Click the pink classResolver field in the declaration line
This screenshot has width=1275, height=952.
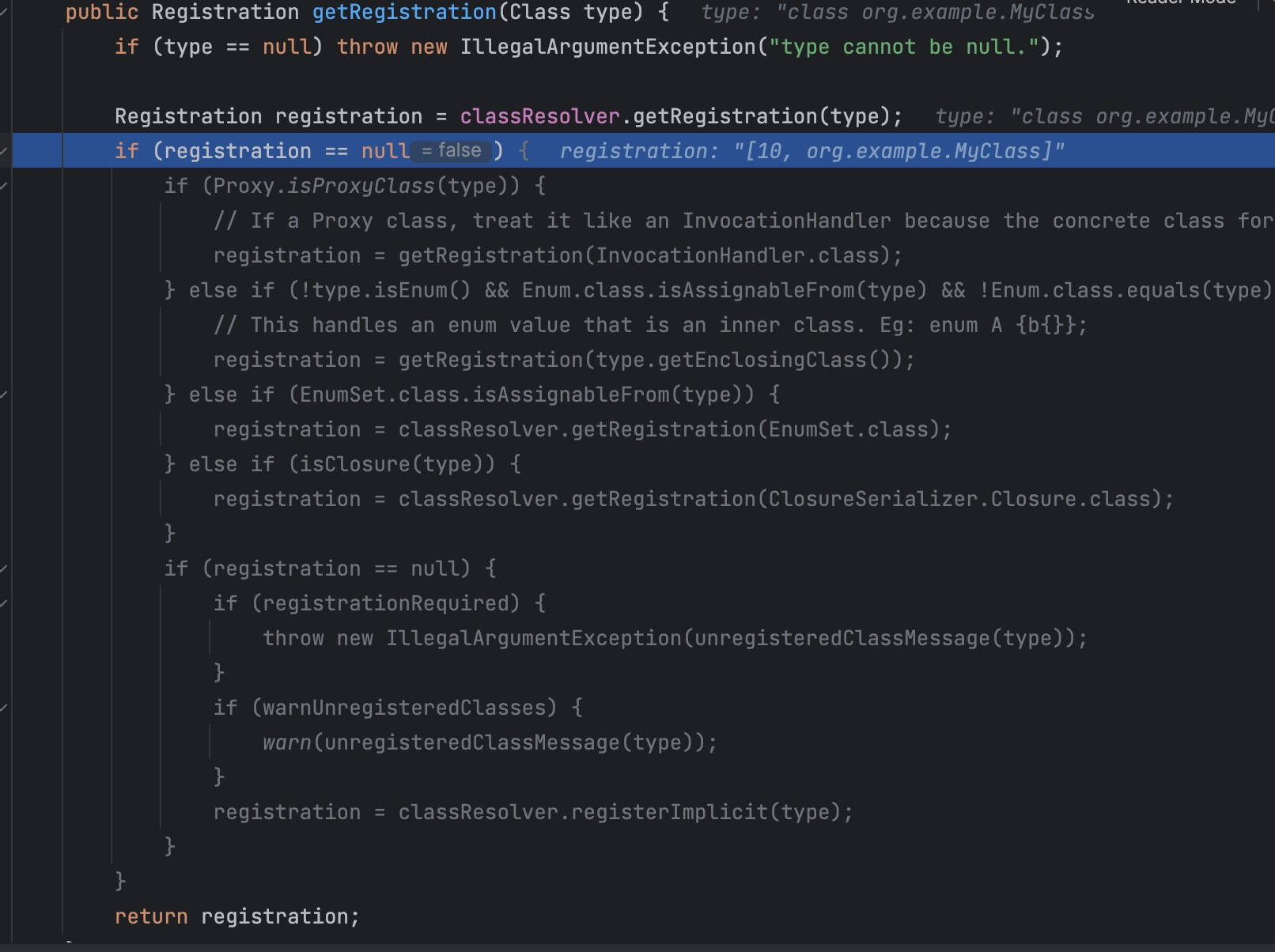point(539,117)
